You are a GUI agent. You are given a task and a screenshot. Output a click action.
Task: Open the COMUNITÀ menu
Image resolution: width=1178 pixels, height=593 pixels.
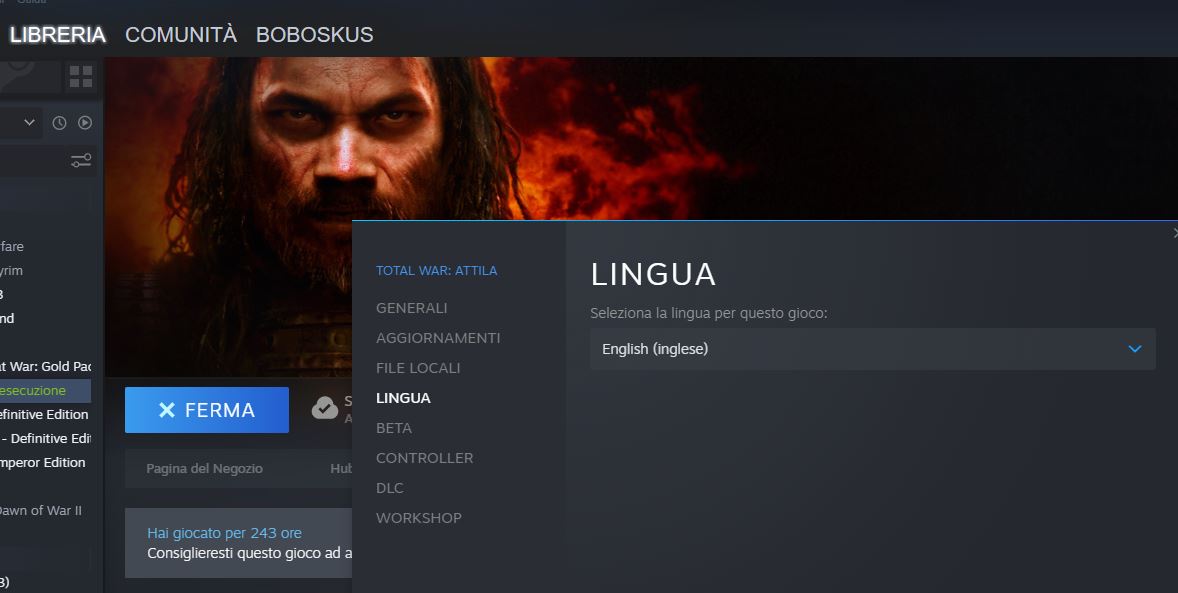tap(181, 35)
